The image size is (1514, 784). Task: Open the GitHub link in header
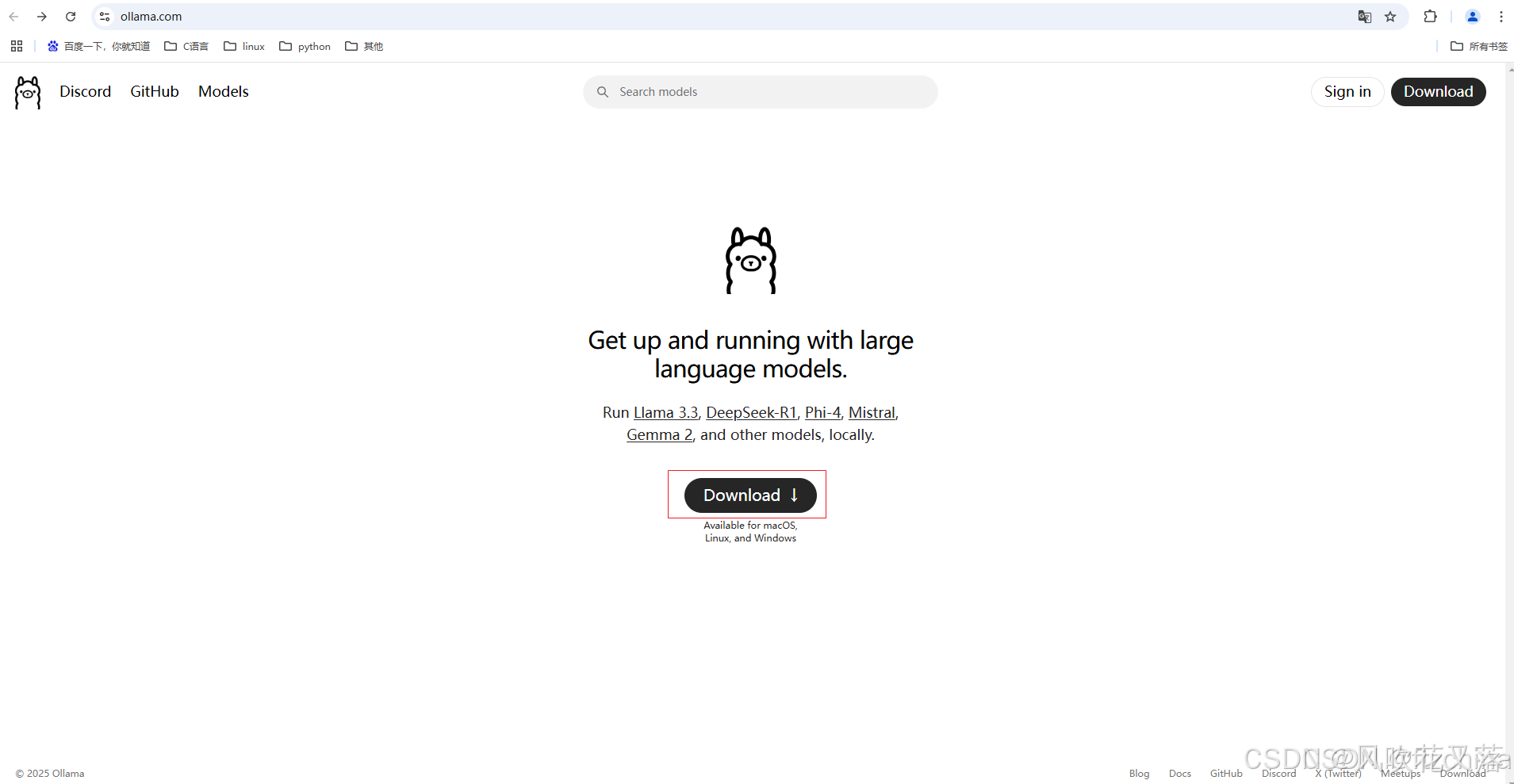pos(155,92)
